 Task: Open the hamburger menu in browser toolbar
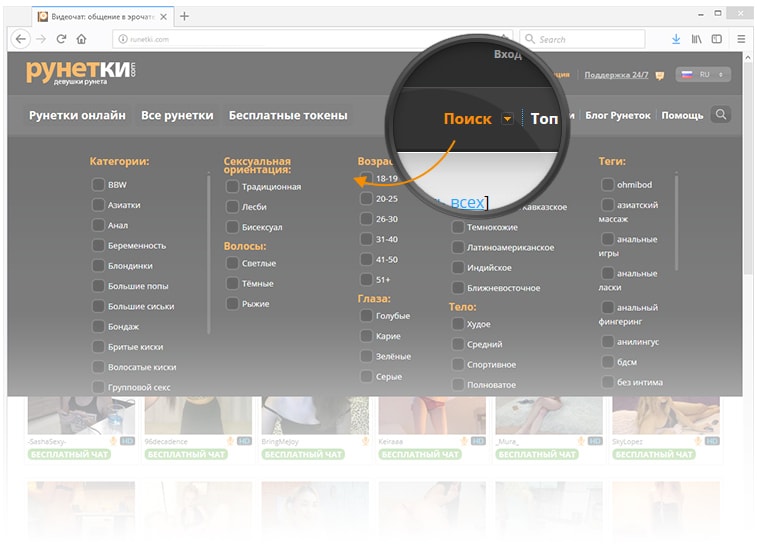pos(741,39)
